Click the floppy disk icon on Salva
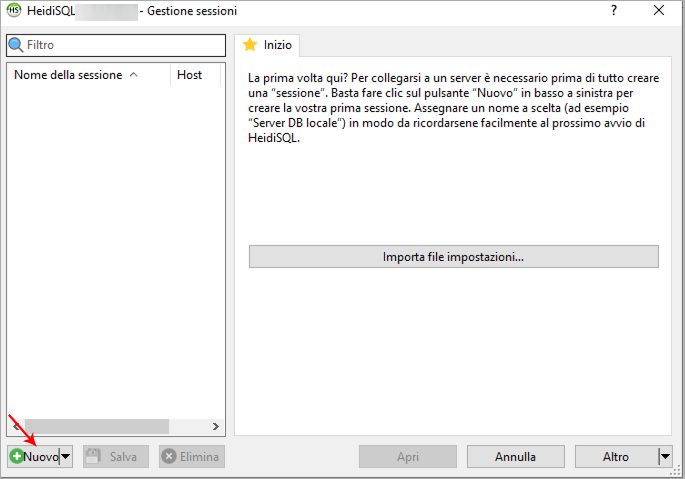The height and width of the screenshot is (479, 685). coord(94,457)
